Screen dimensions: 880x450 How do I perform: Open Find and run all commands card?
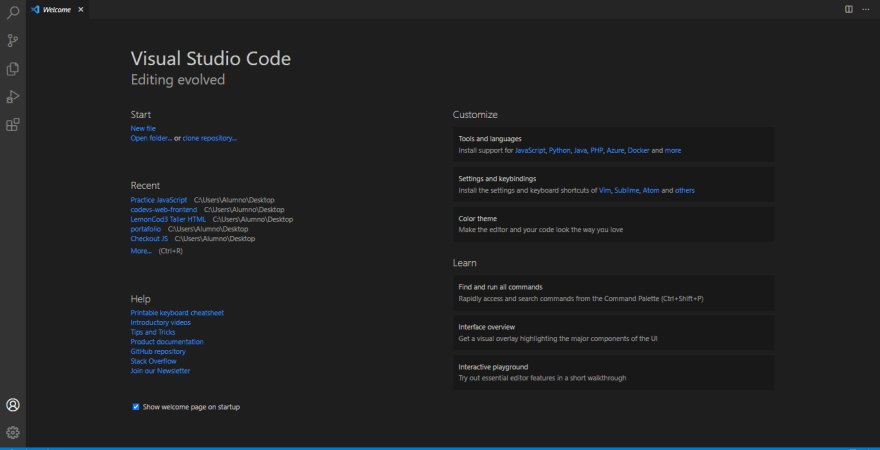pos(613,293)
